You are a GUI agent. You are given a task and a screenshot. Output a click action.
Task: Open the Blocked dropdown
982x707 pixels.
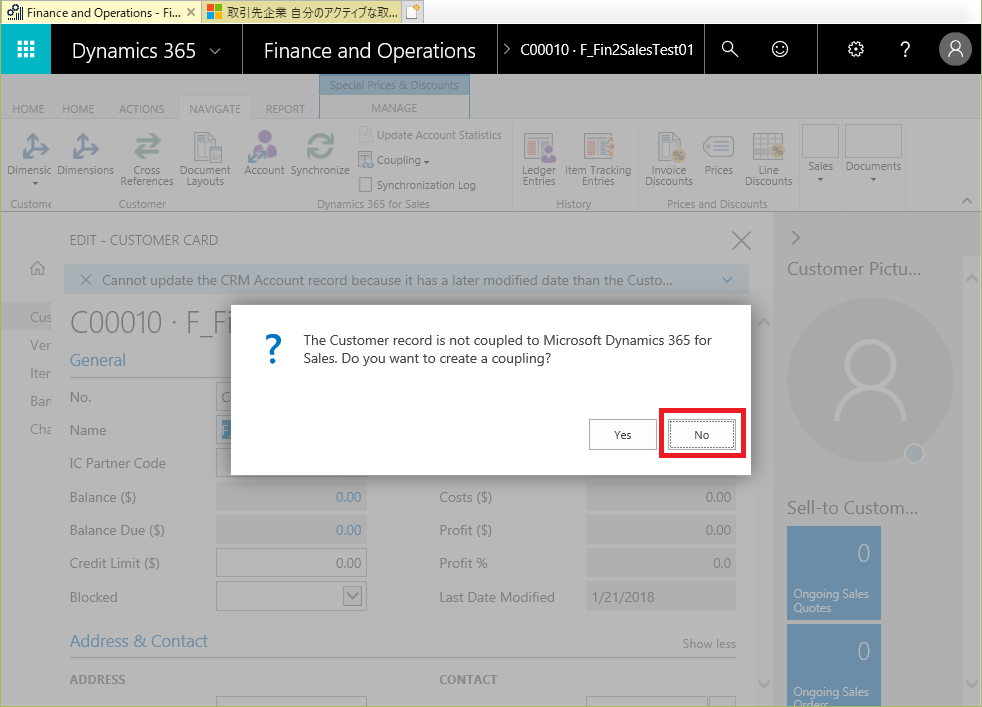(353, 596)
